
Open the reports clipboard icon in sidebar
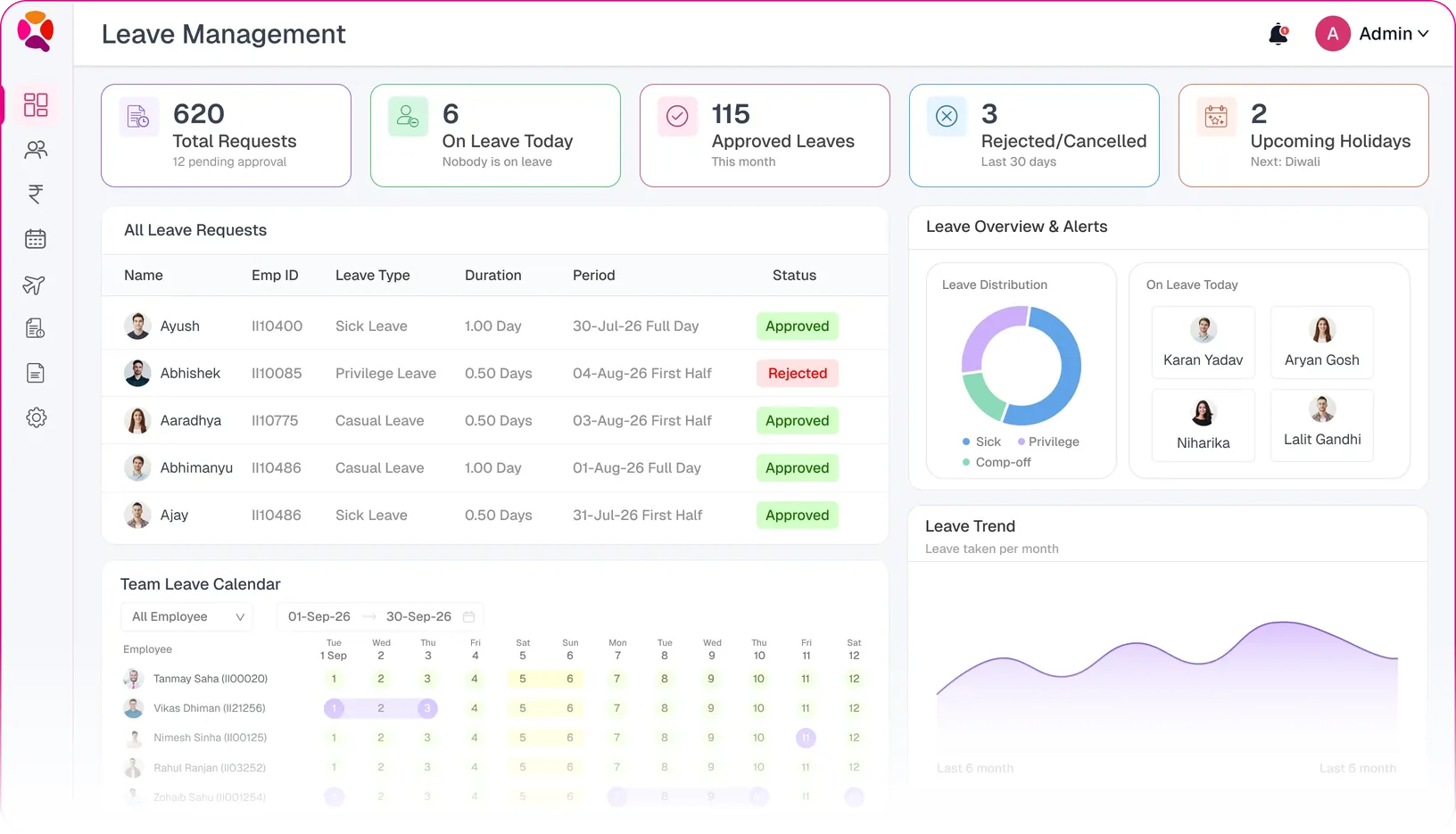click(36, 328)
